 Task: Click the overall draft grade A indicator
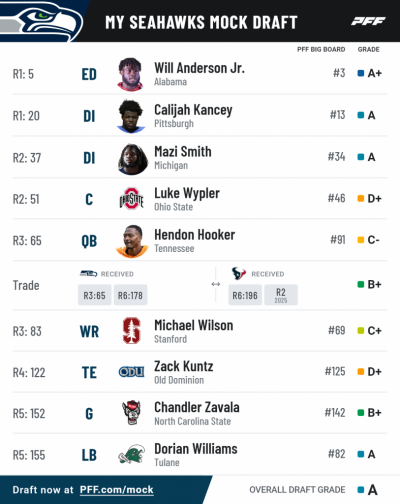pos(367,490)
